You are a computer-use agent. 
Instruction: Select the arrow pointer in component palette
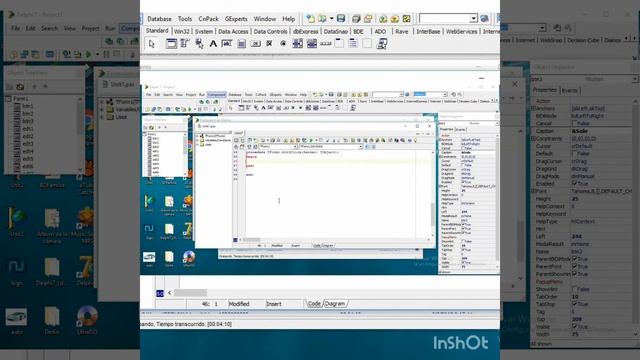point(152,44)
